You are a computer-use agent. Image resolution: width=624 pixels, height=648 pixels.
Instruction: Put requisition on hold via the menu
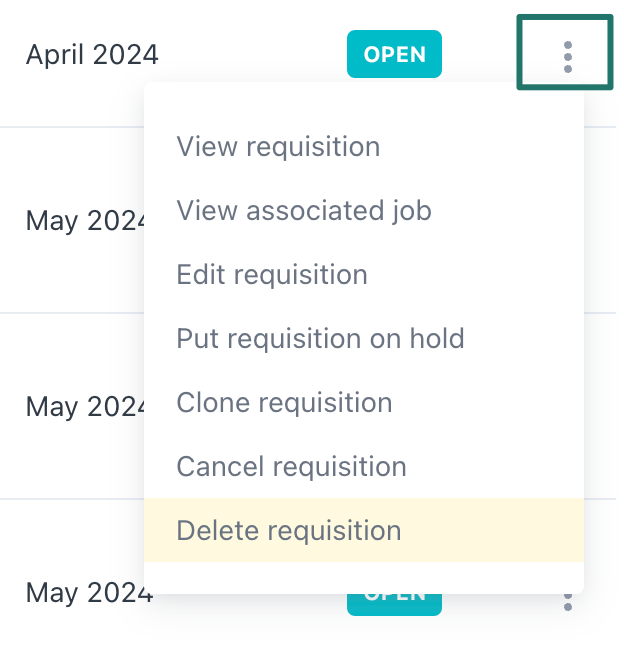pyautogui.click(x=320, y=338)
